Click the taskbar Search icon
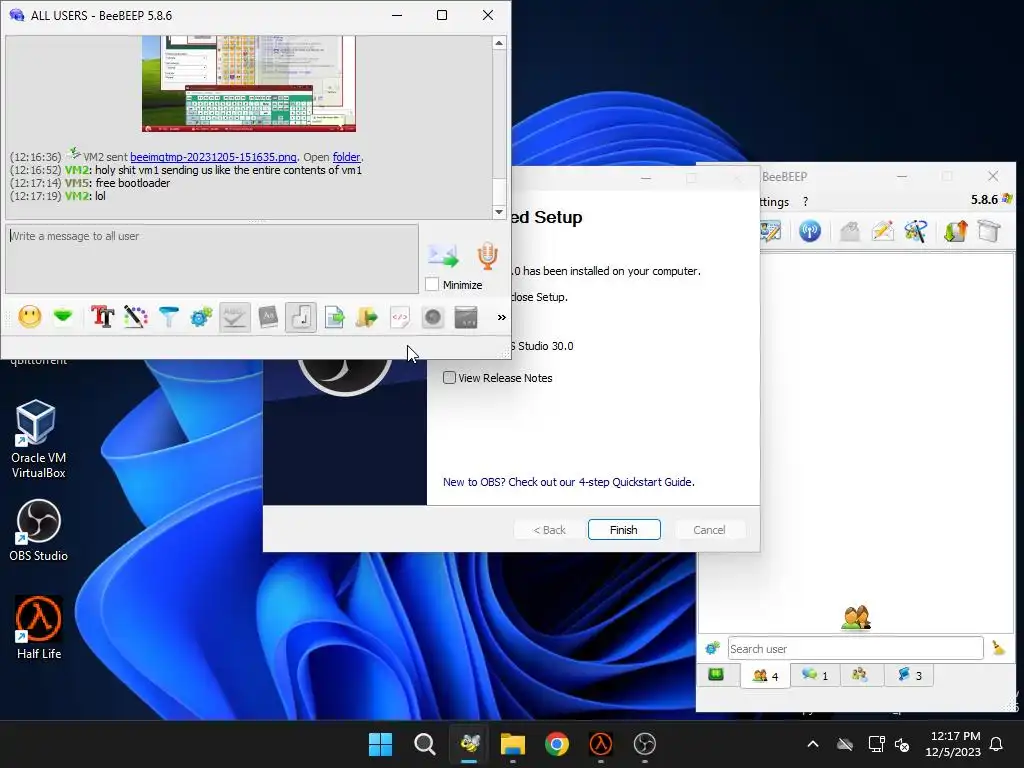Viewport: 1024px width, 768px height. click(x=424, y=744)
